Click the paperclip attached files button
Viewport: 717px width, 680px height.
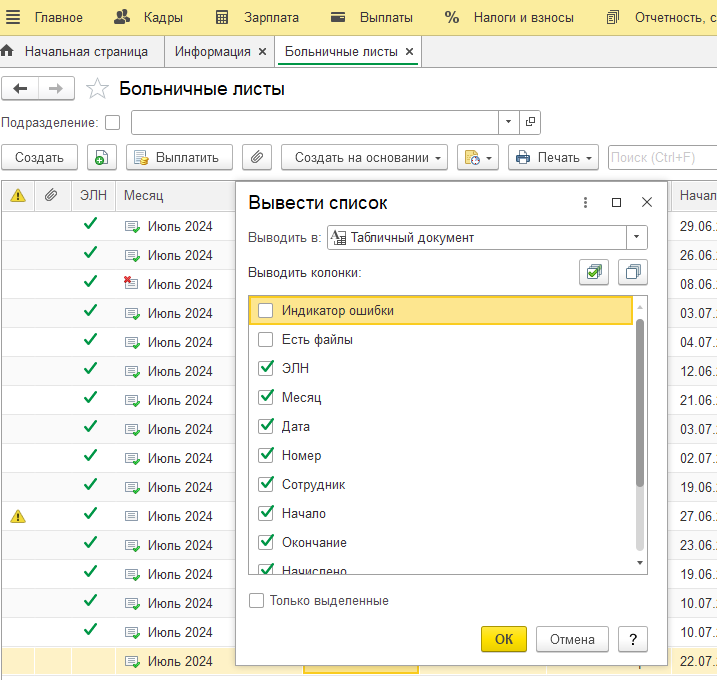point(257,157)
